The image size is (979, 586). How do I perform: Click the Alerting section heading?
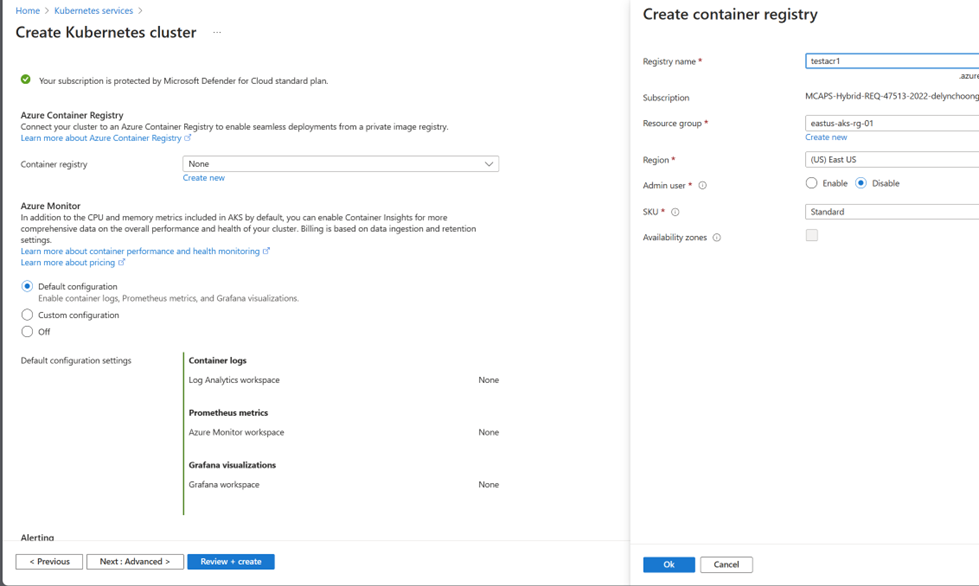37,537
